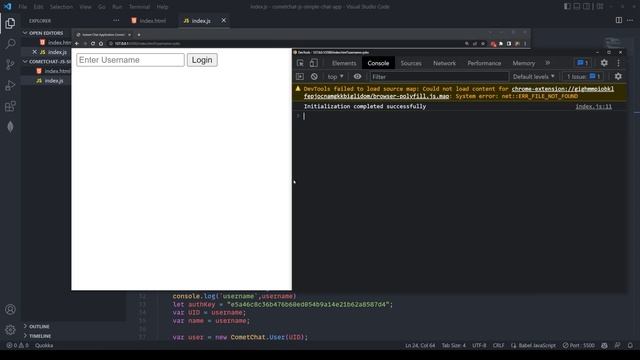
Task: Open the Search view in activity bar
Action: pyautogui.click(x=11, y=44)
